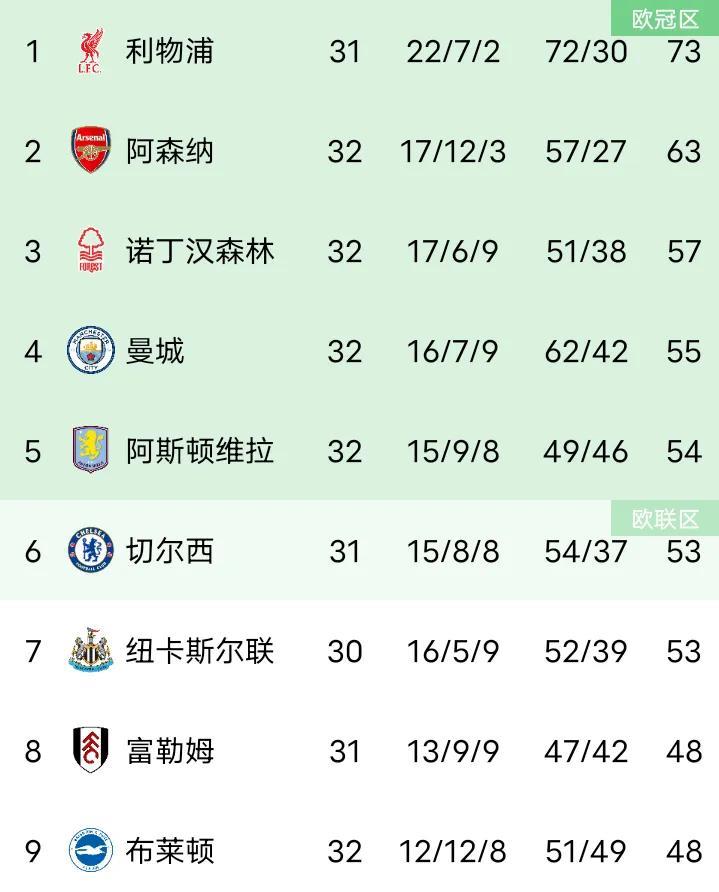719x892 pixels.
Task: Click the Brighton seagull logo
Action: coord(90,850)
